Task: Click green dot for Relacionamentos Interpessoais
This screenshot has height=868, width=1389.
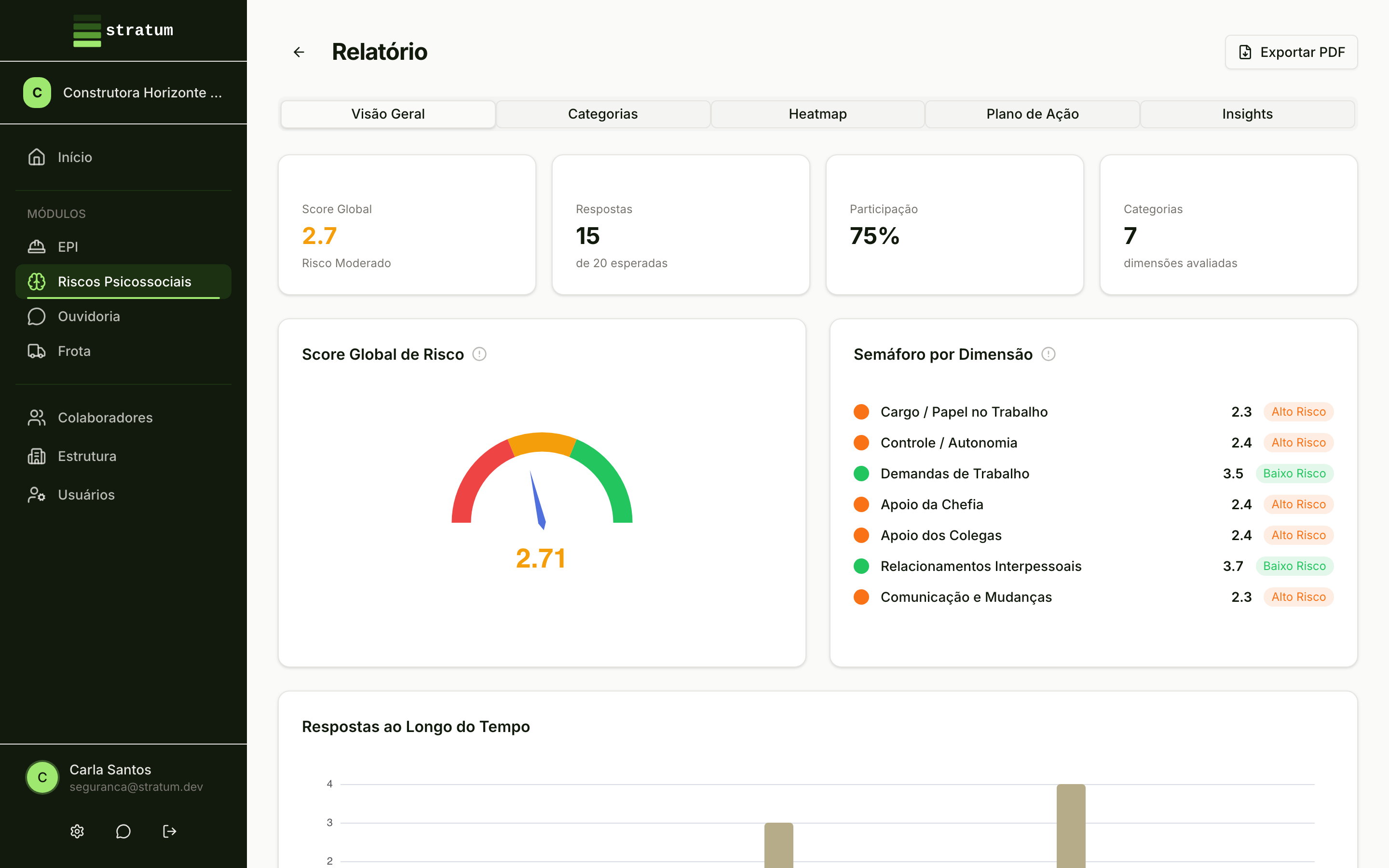Action: point(861,566)
